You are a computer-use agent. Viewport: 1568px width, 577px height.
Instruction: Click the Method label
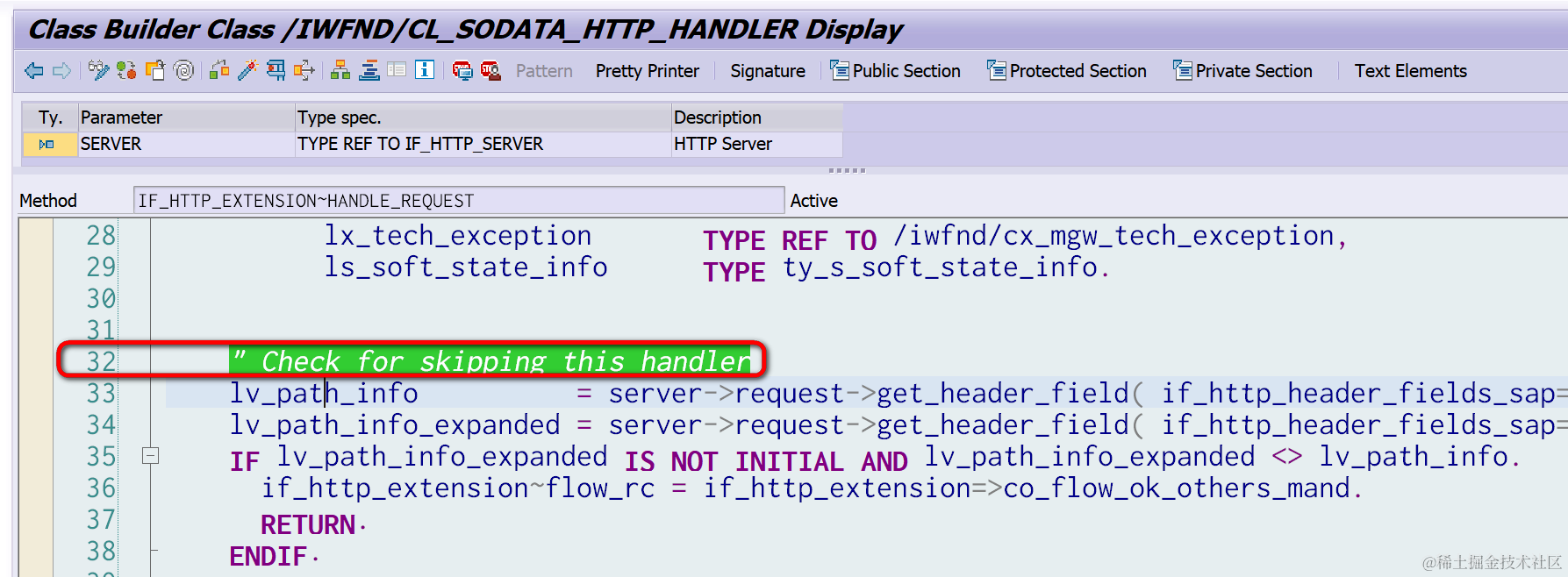pyautogui.click(x=48, y=201)
